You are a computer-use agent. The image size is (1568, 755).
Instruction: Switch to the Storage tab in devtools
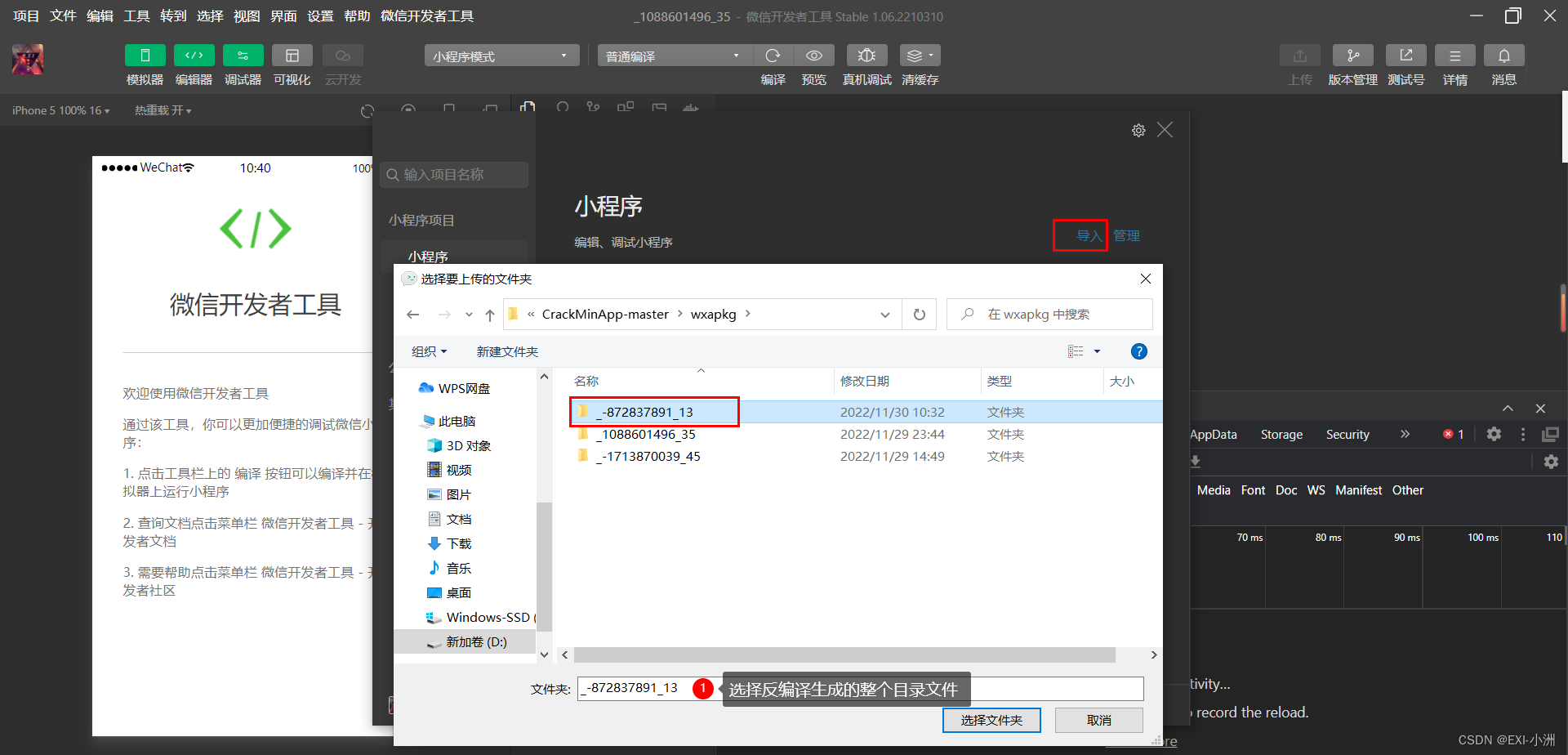point(1281,435)
